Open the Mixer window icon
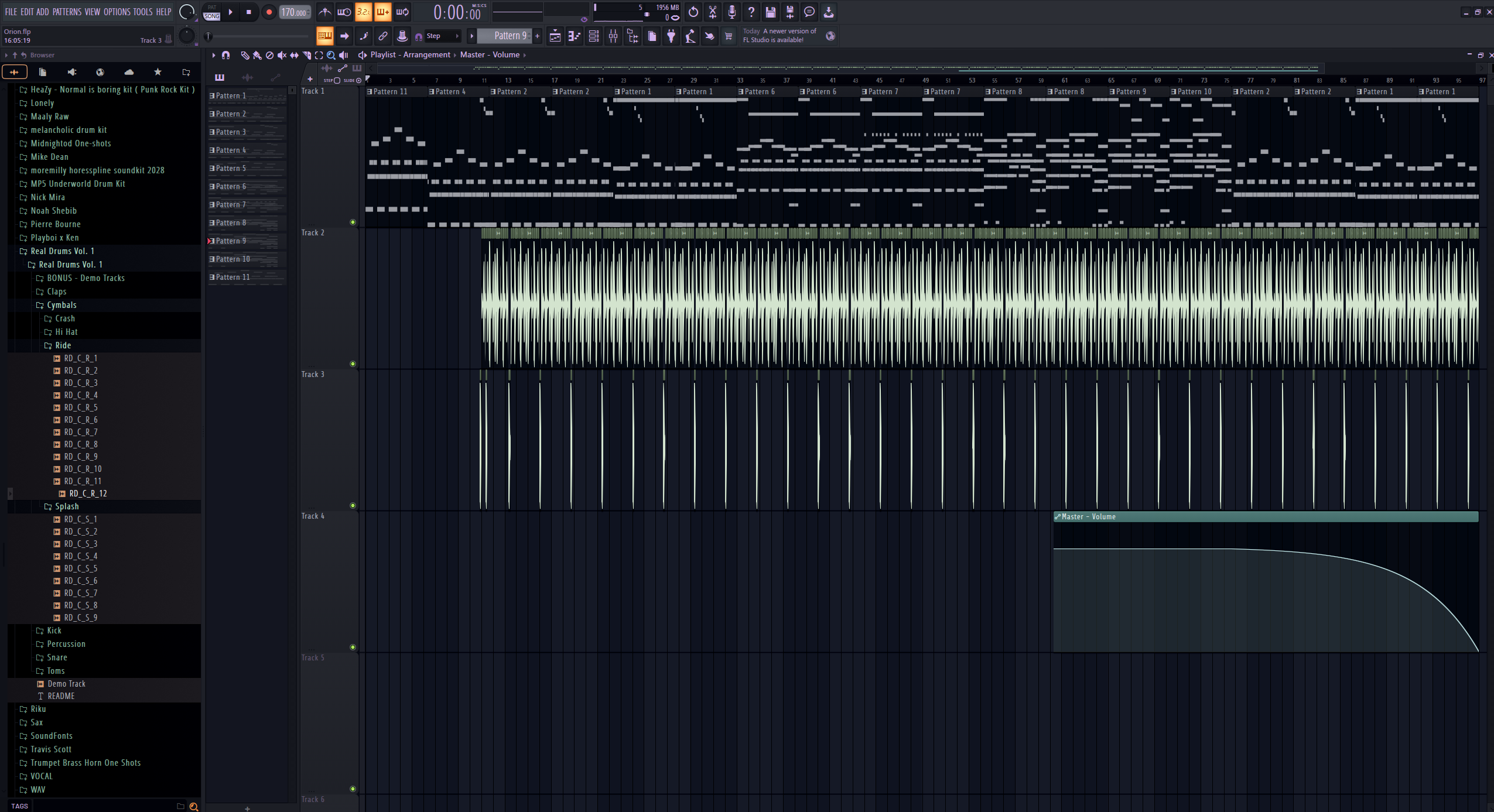Screen dimensions: 1494x812 point(613,36)
